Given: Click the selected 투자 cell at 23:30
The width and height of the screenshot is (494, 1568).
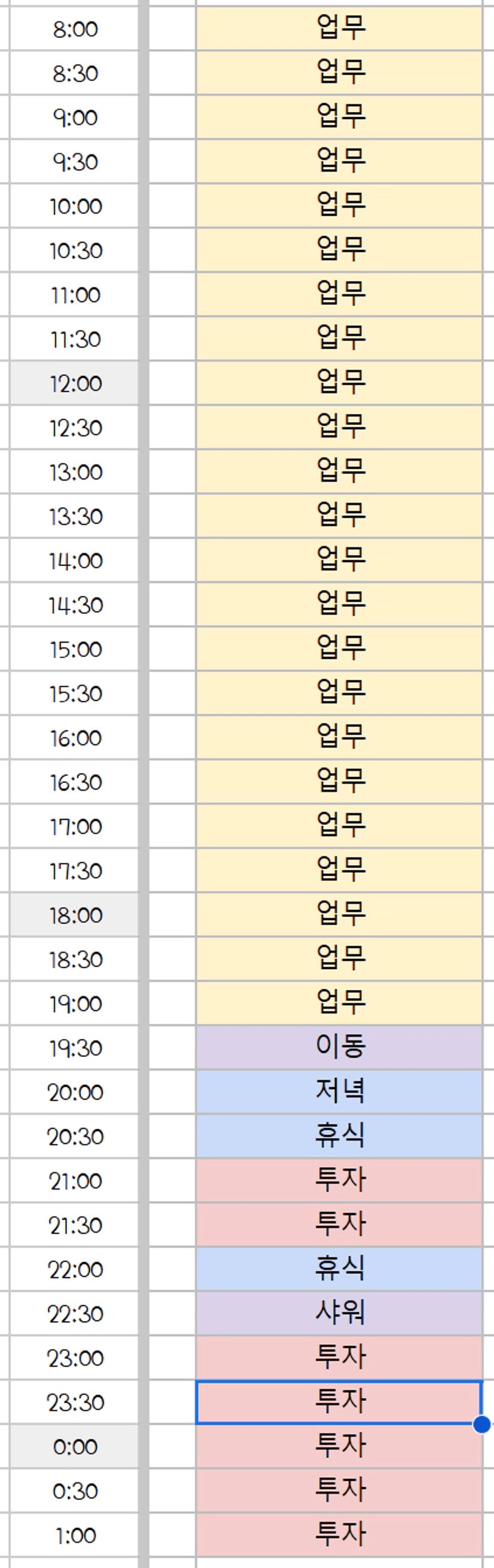Looking at the screenshot, I should (x=339, y=1402).
